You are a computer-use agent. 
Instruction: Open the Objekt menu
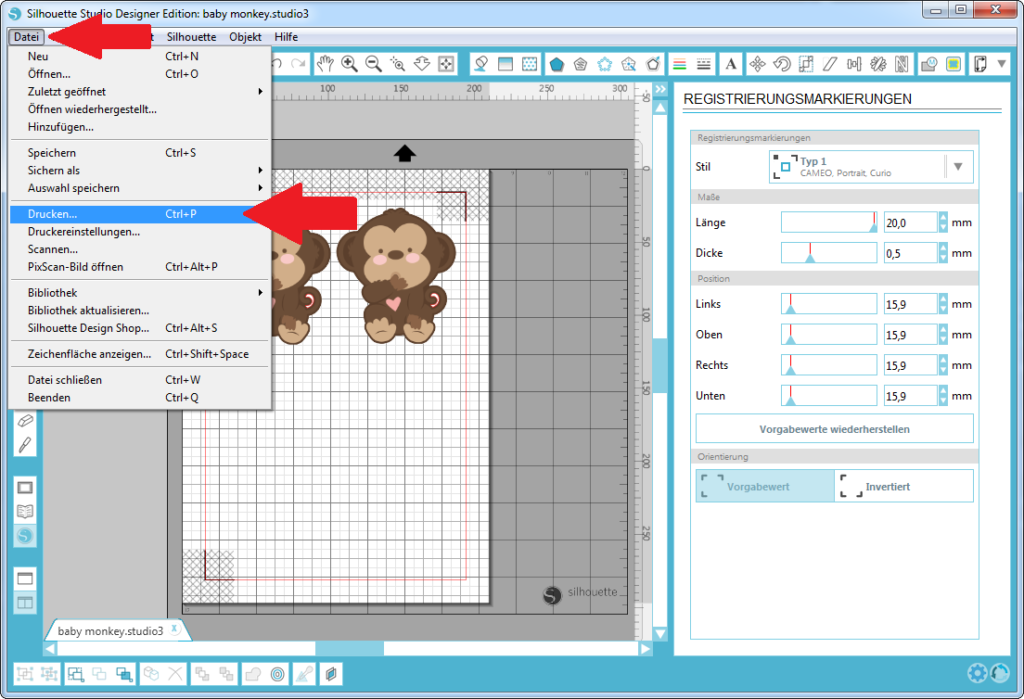coord(245,37)
